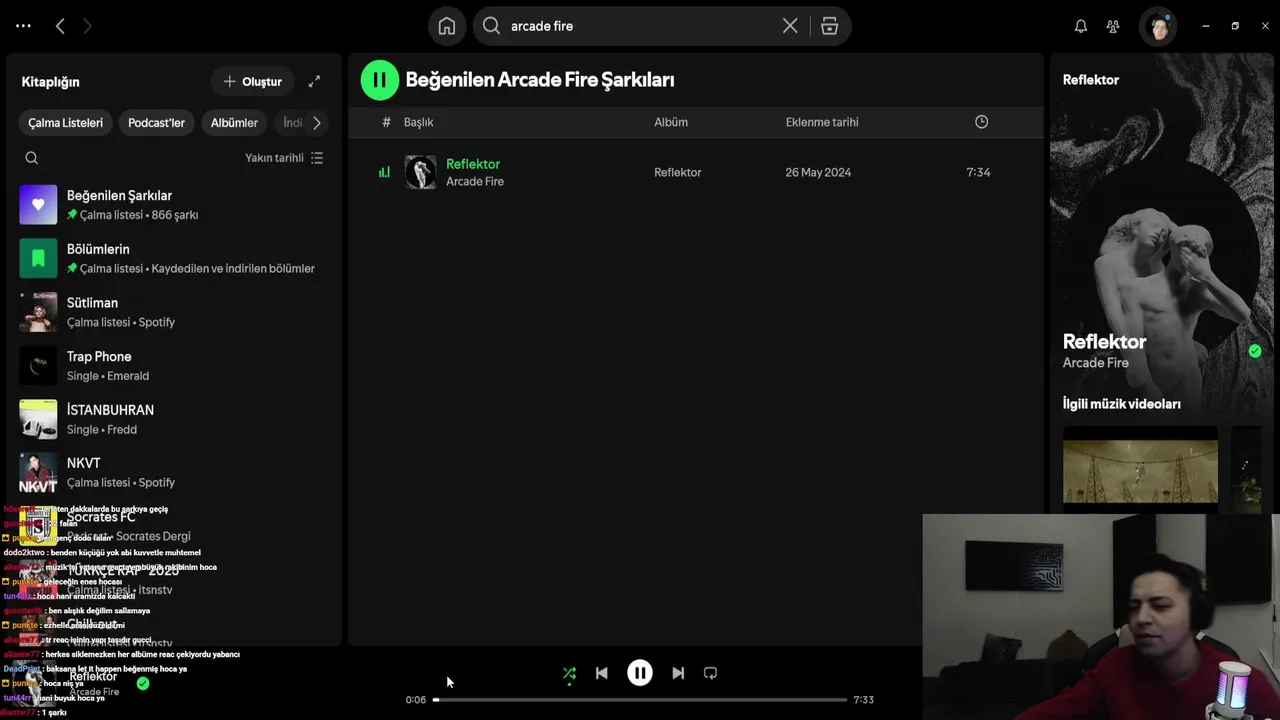Click the Kitaplığın library heading

(x=50, y=82)
